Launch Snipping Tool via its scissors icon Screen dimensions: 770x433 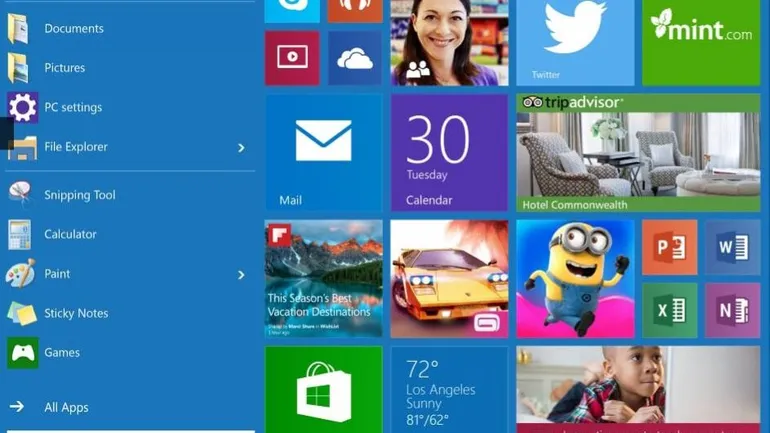(x=20, y=194)
